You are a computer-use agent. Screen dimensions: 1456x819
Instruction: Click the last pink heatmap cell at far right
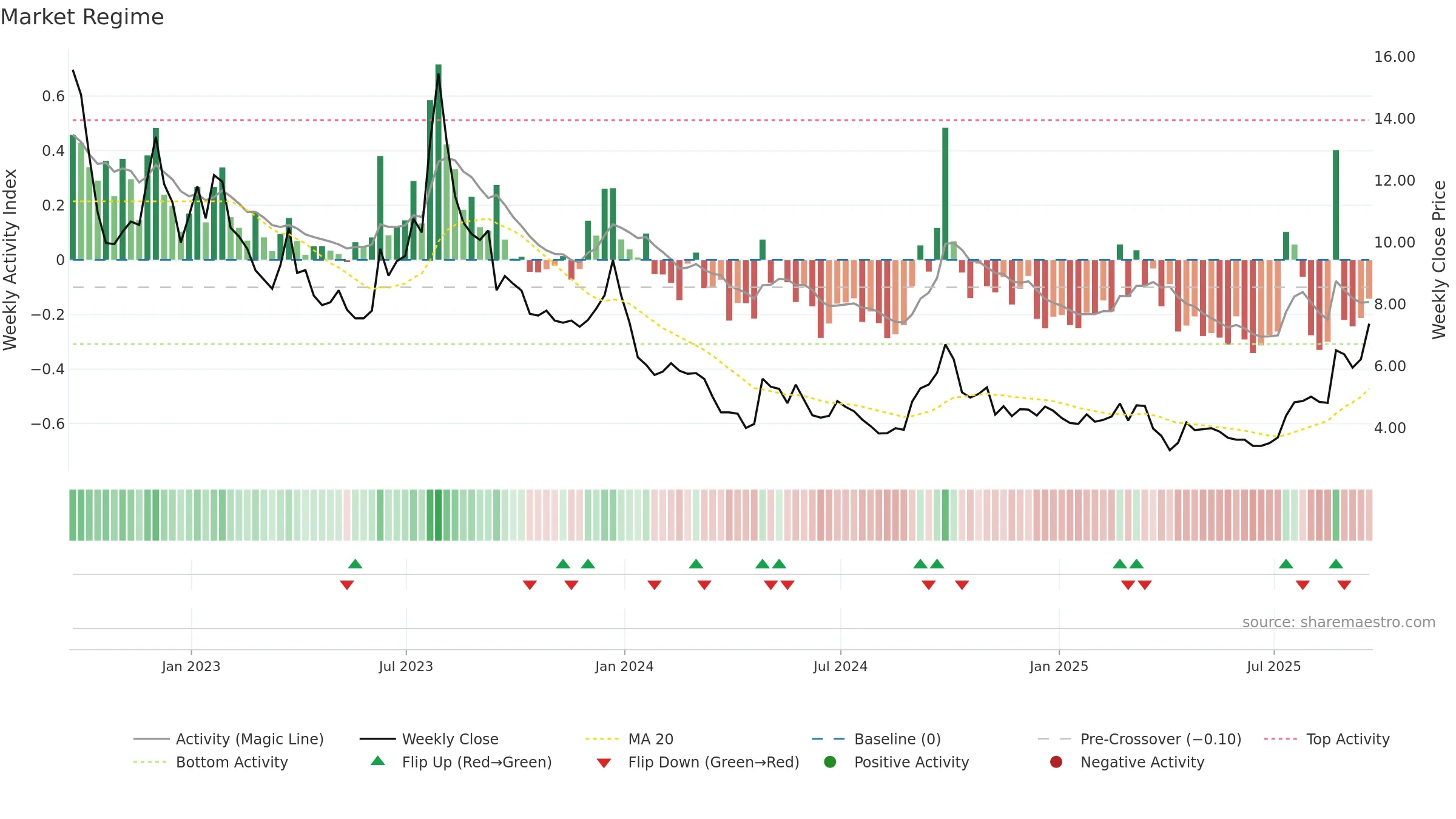click(1369, 515)
